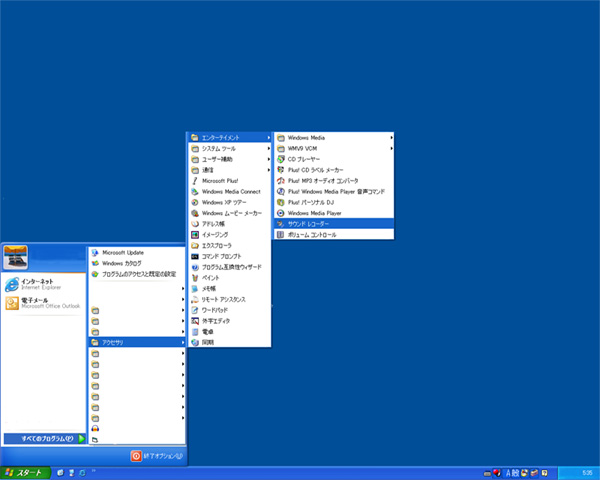Click the CD プレーヤー icon
This screenshot has width=600, height=480.
pos(281,159)
